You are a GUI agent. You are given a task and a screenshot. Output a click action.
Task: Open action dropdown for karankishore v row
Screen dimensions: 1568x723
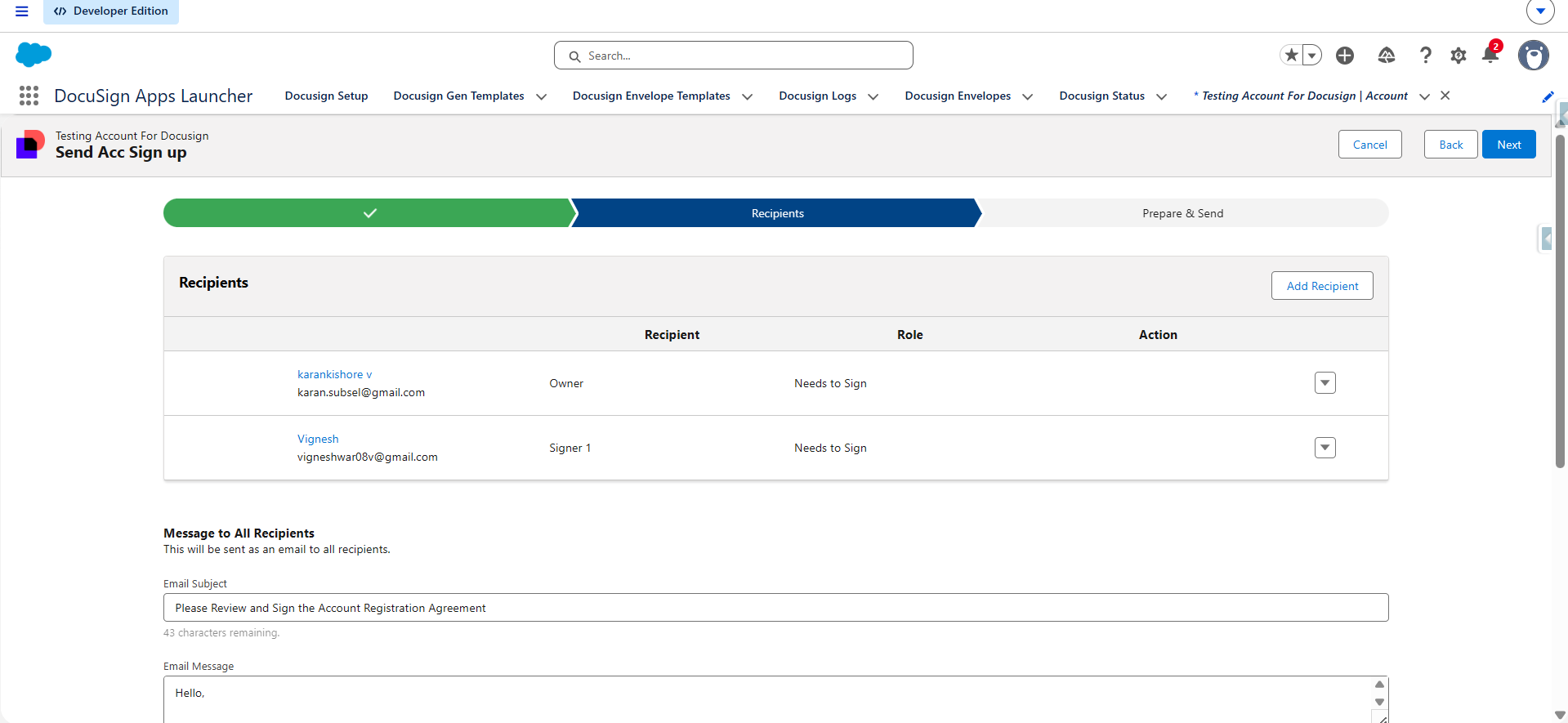click(1325, 383)
